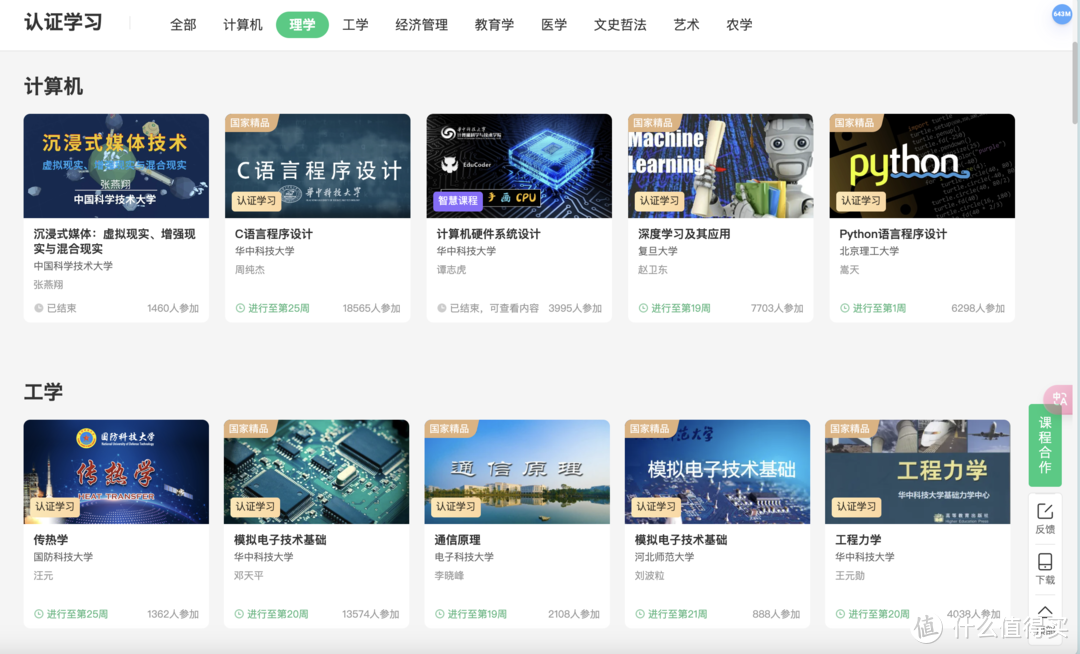Switch to the 农学 category tab
The width and height of the screenshot is (1080, 654).
tap(739, 25)
